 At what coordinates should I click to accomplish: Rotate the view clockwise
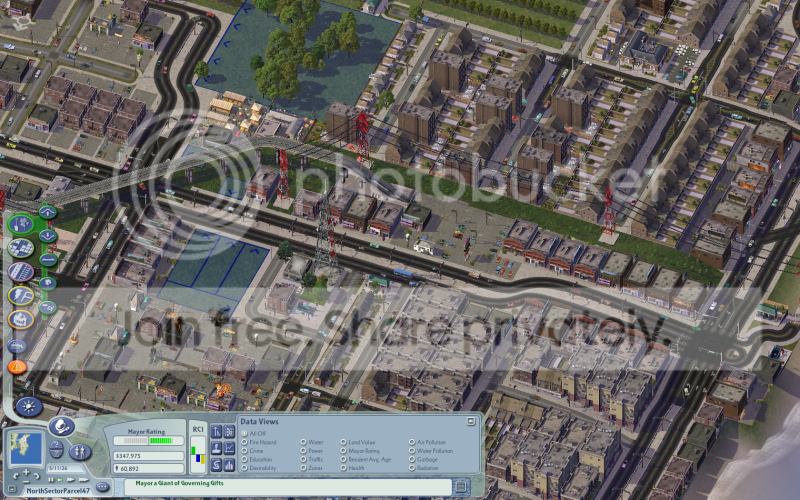tap(37, 476)
